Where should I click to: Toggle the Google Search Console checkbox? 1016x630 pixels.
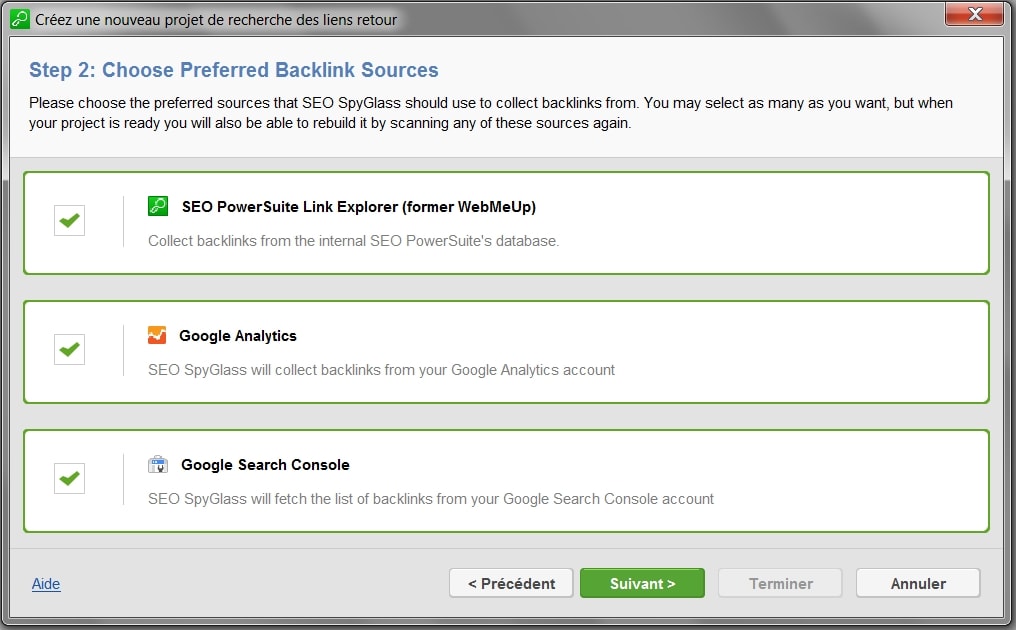click(69, 478)
